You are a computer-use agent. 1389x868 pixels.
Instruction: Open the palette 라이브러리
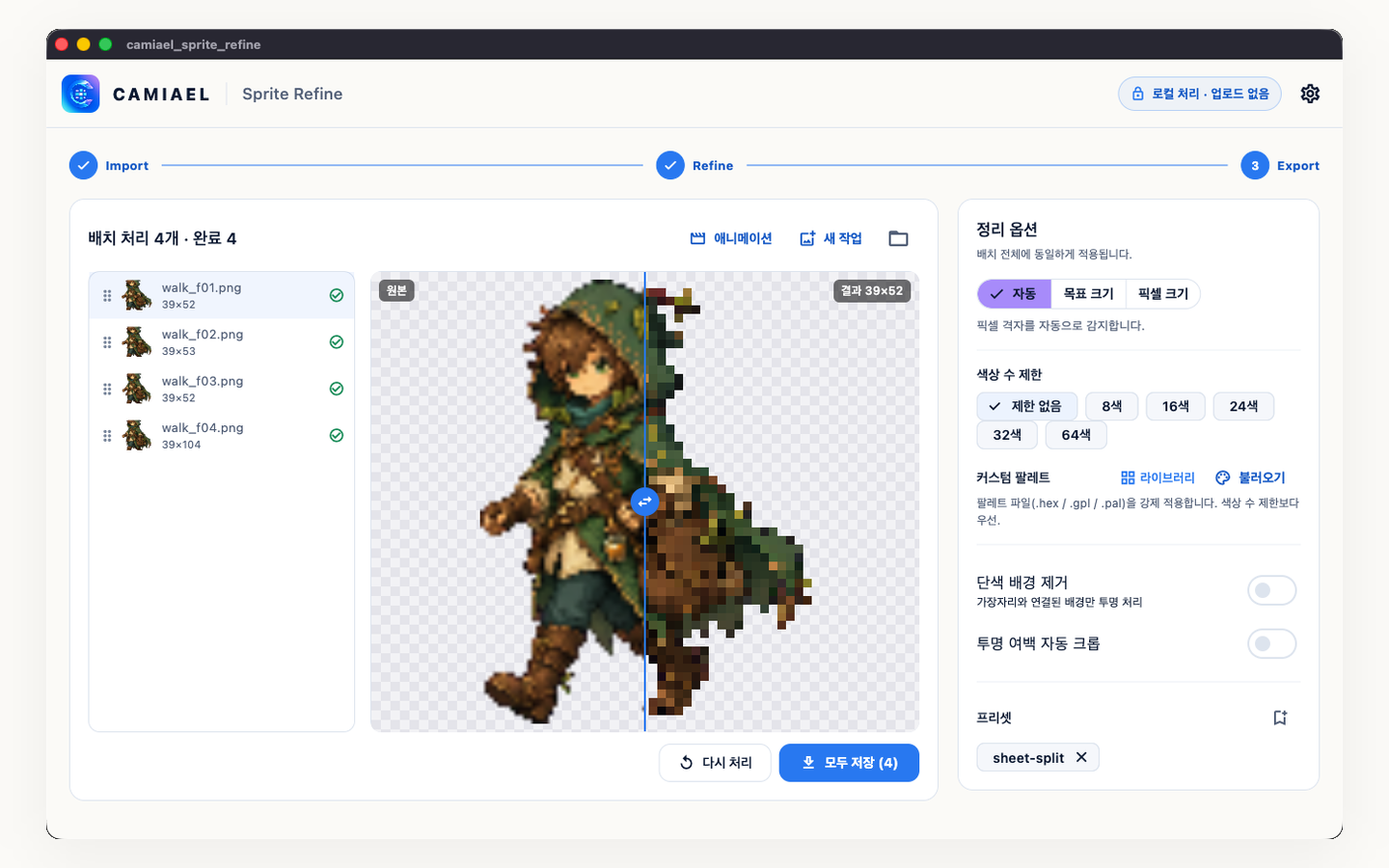pos(1157,477)
